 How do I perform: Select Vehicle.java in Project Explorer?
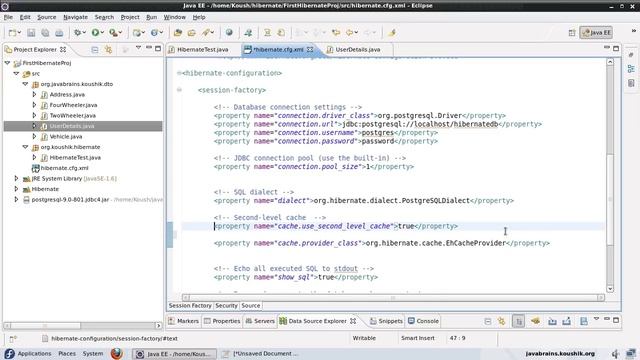point(66,136)
